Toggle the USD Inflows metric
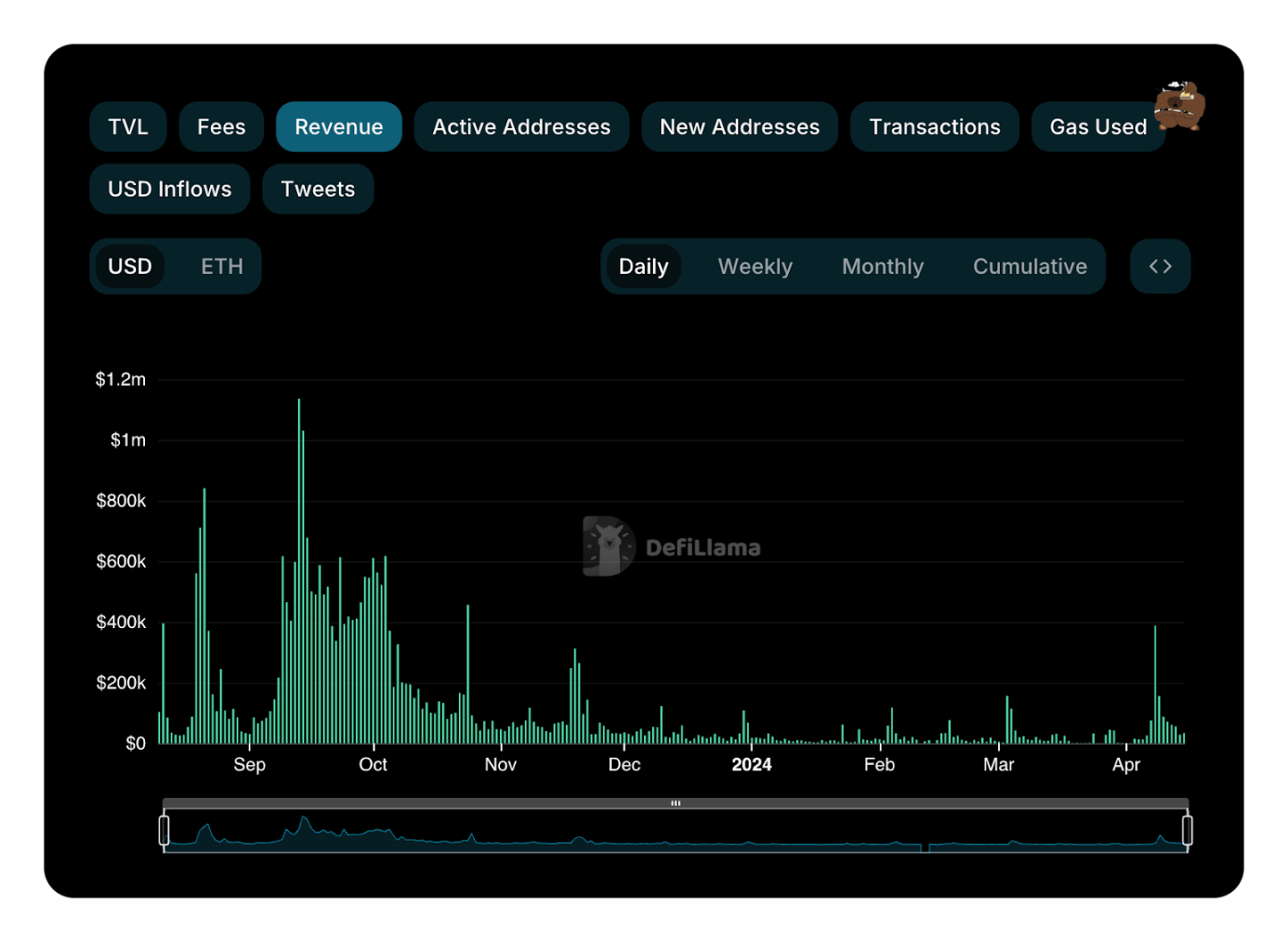1288x942 pixels. [x=170, y=189]
